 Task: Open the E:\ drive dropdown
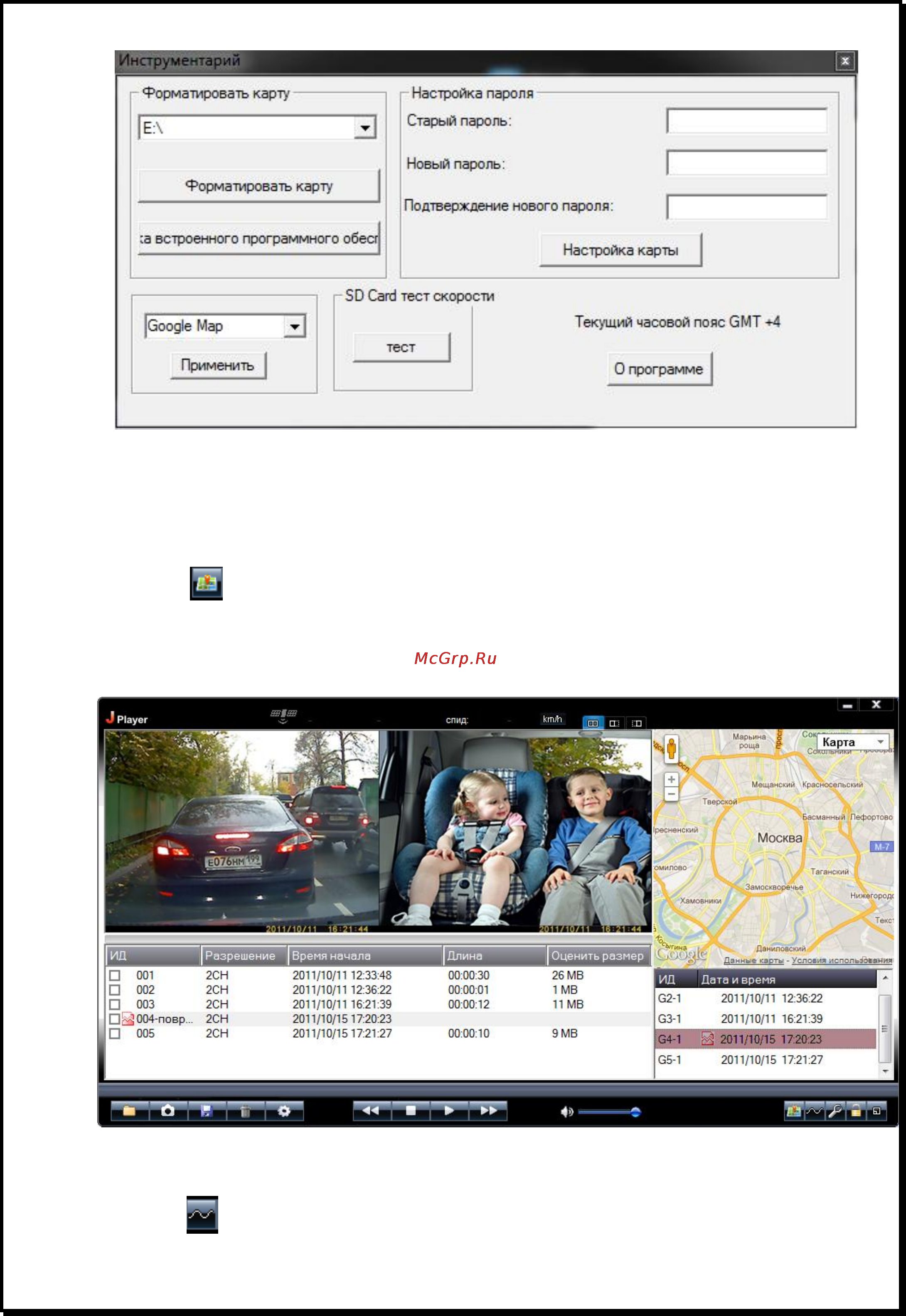coord(365,128)
